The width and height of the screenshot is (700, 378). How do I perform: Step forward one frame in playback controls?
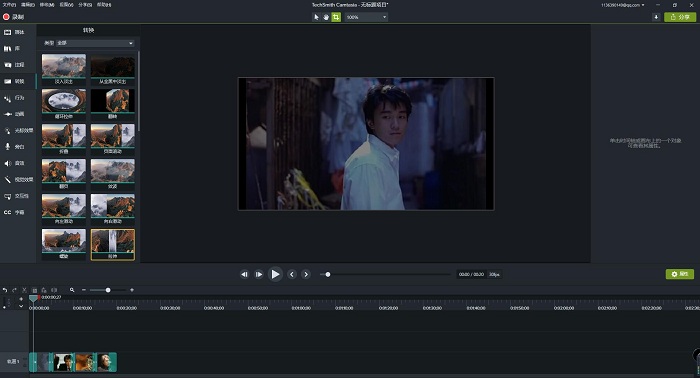(259, 274)
